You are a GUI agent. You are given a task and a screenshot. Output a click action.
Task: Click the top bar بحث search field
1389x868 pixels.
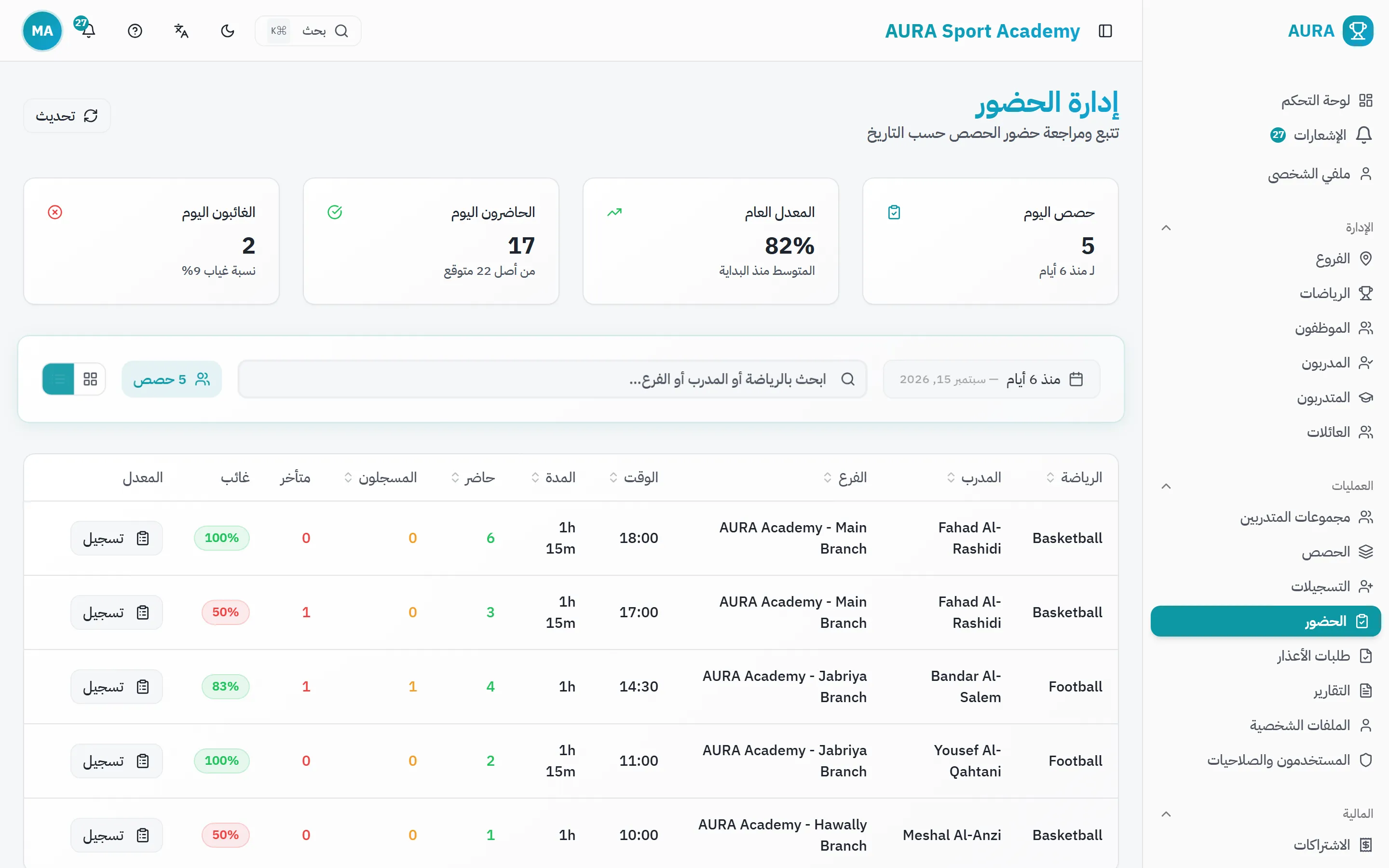308,30
